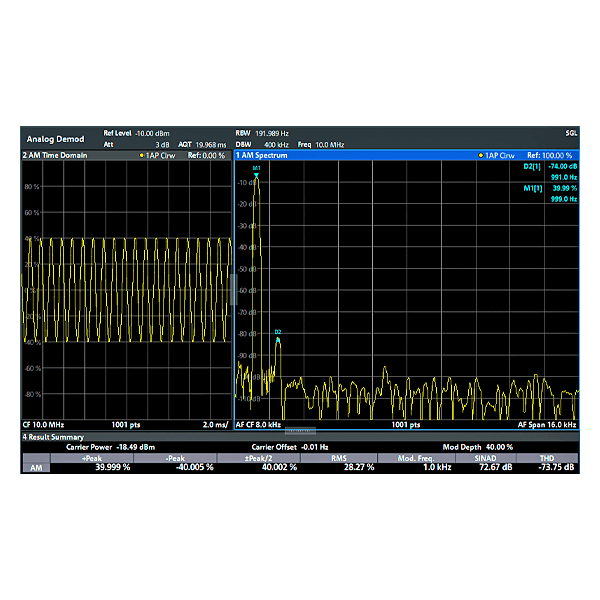
Task: Click the AF Span 16.0 kHz label
Action: point(547,425)
